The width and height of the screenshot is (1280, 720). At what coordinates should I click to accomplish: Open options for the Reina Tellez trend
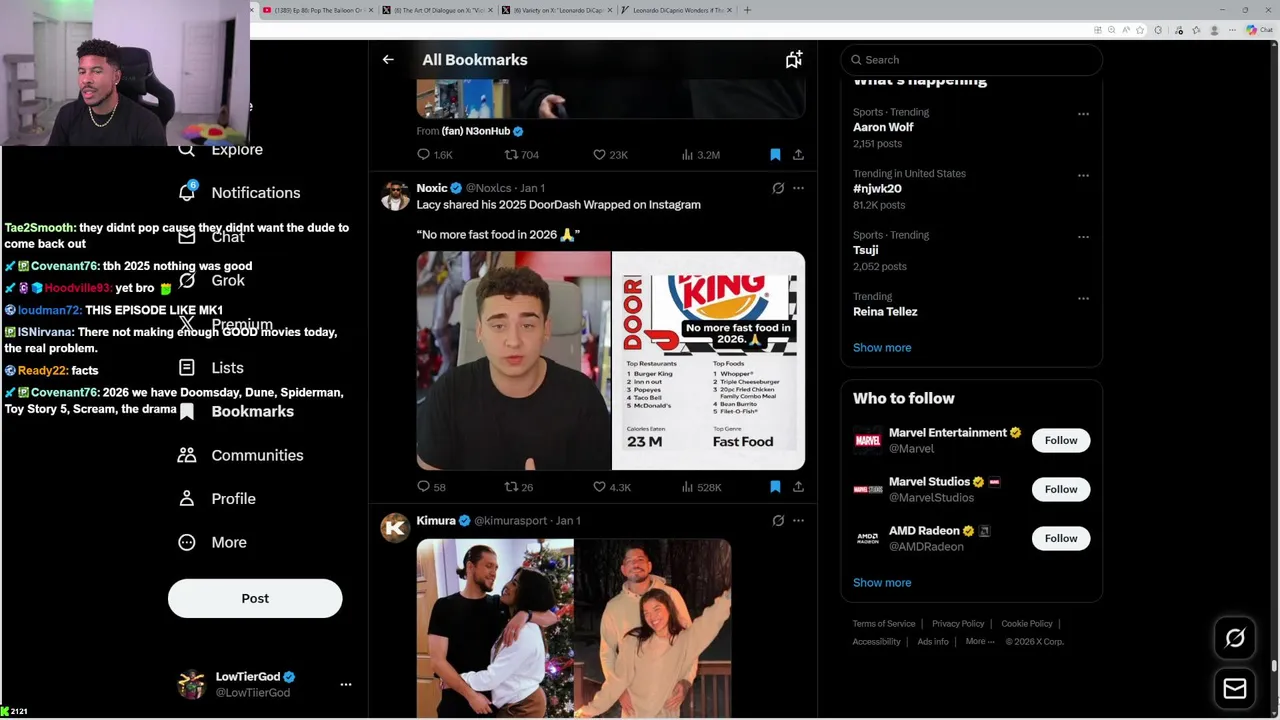click(1083, 299)
